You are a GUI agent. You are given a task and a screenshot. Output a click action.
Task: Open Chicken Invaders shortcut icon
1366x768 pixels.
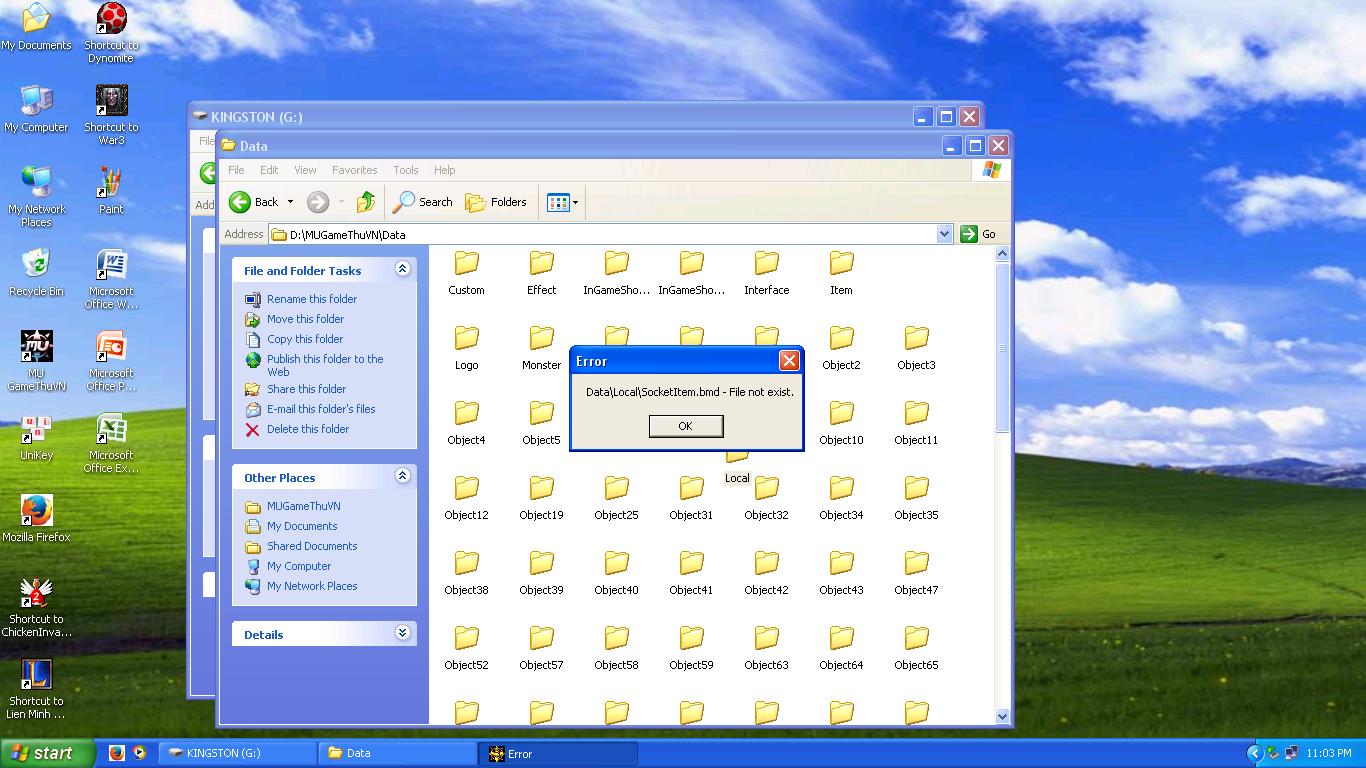coord(37,607)
